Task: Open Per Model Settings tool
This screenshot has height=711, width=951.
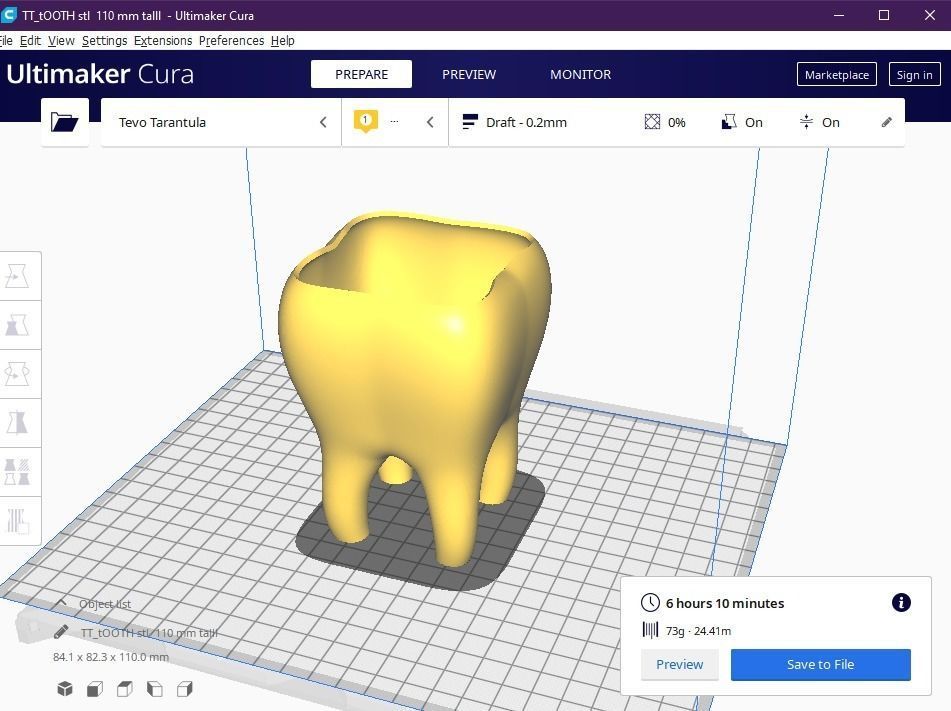Action: click(x=17, y=472)
